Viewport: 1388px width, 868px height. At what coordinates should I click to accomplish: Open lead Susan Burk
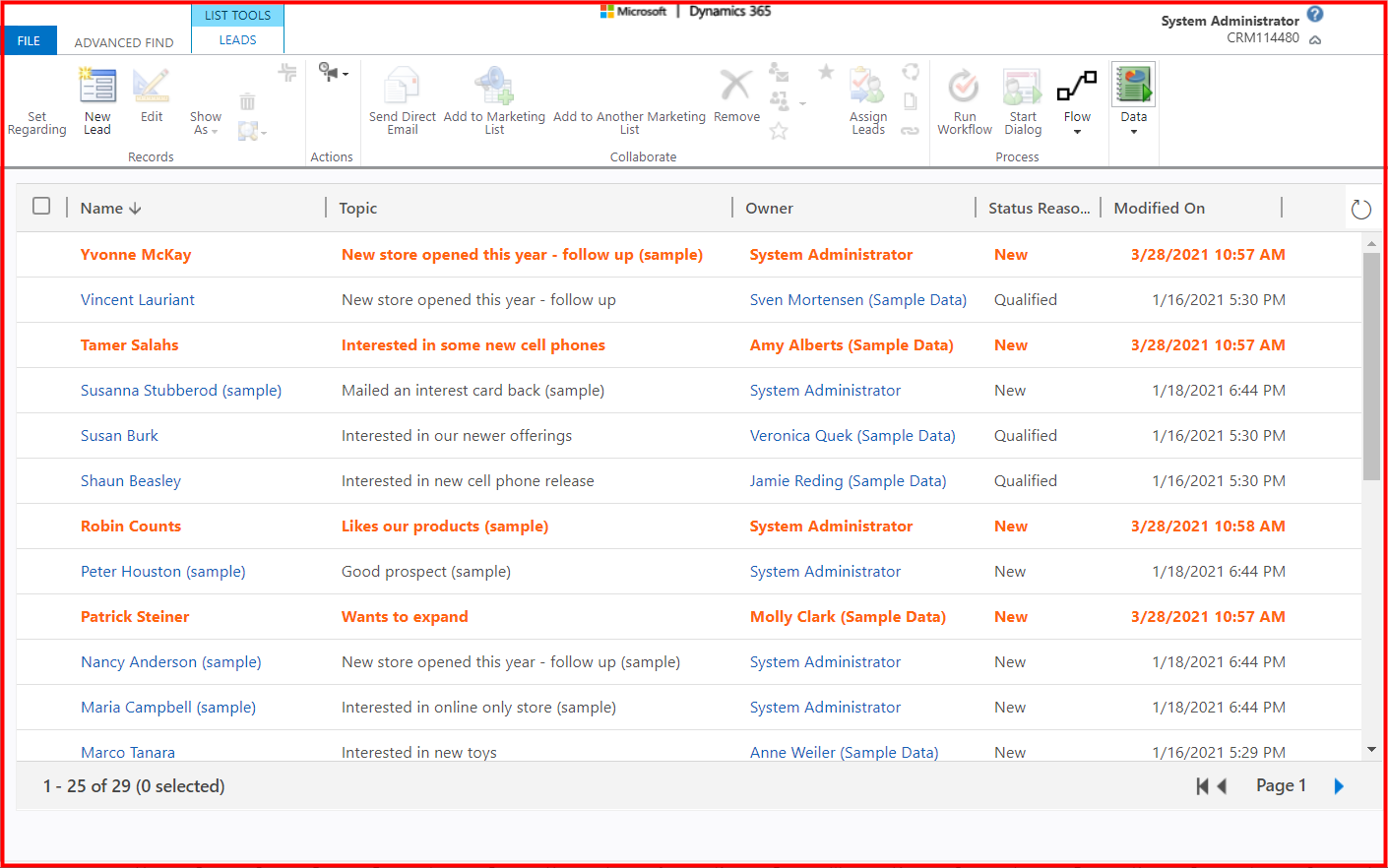pyautogui.click(x=119, y=436)
